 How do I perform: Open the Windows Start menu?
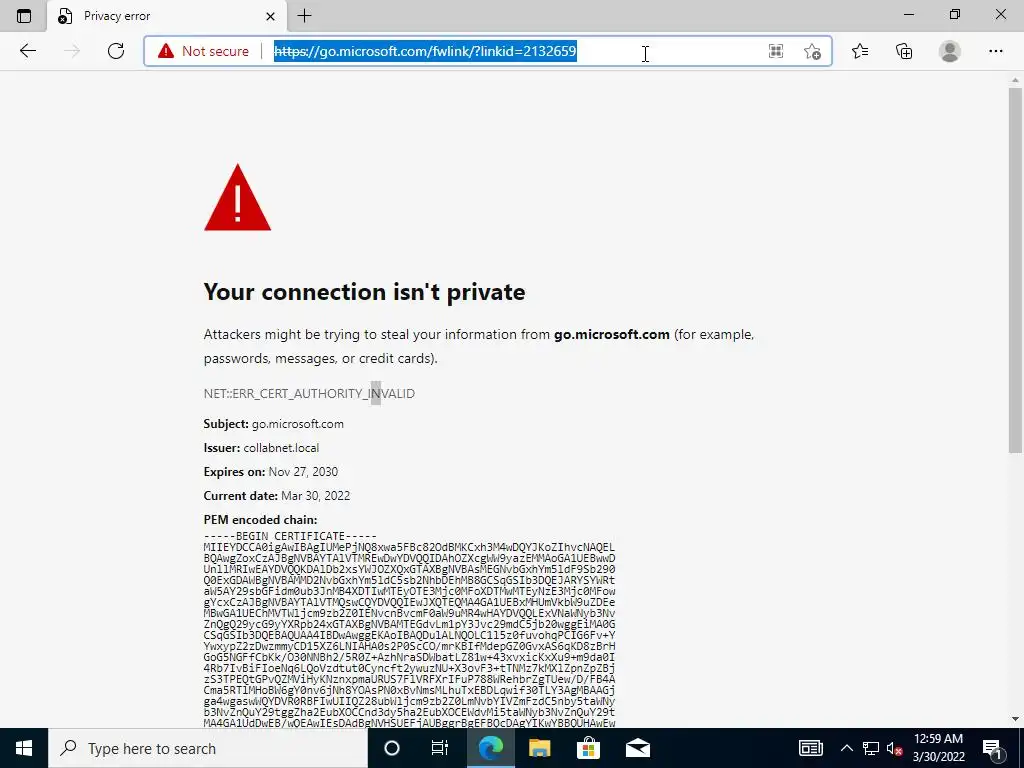[24, 748]
